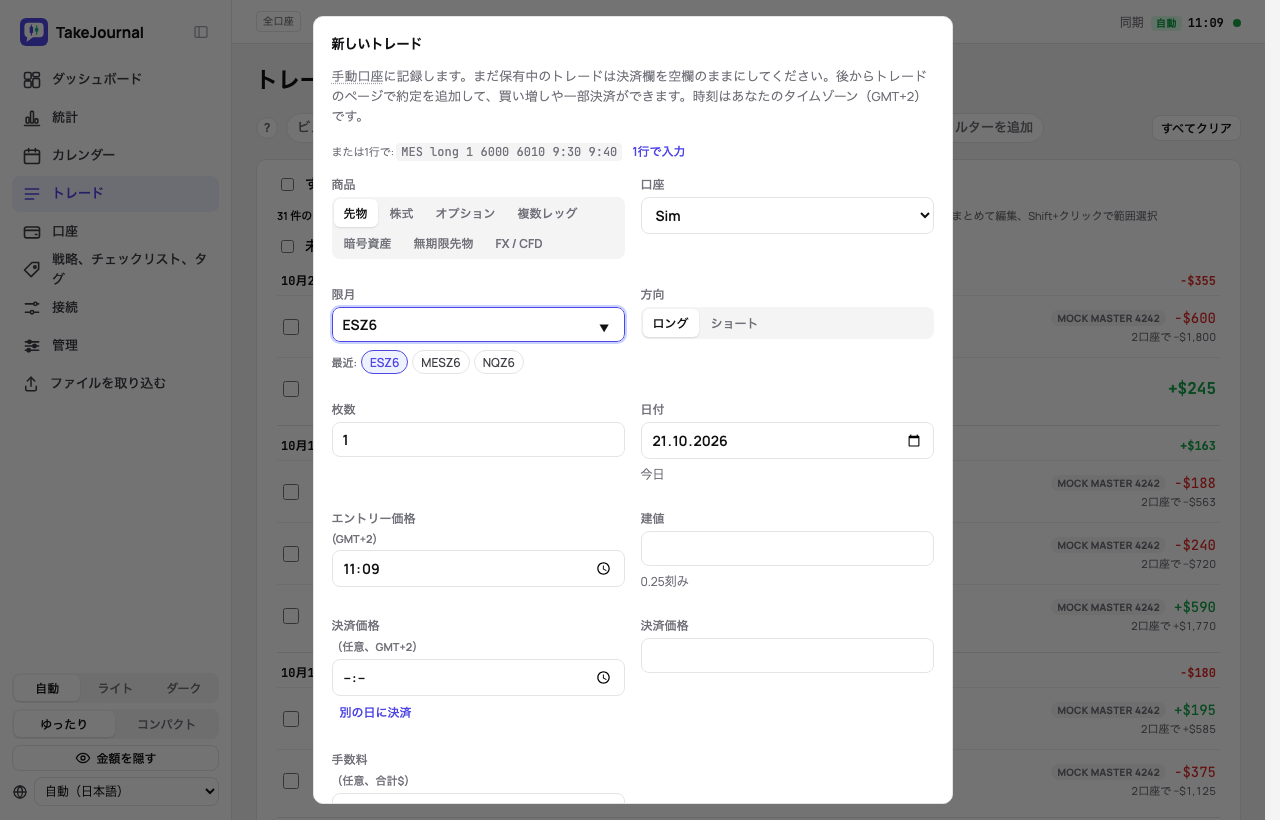The height and width of the screenshot is (820, 1280).
Task: Toggle checkbox for -$375 trade row
Action: 291,781
